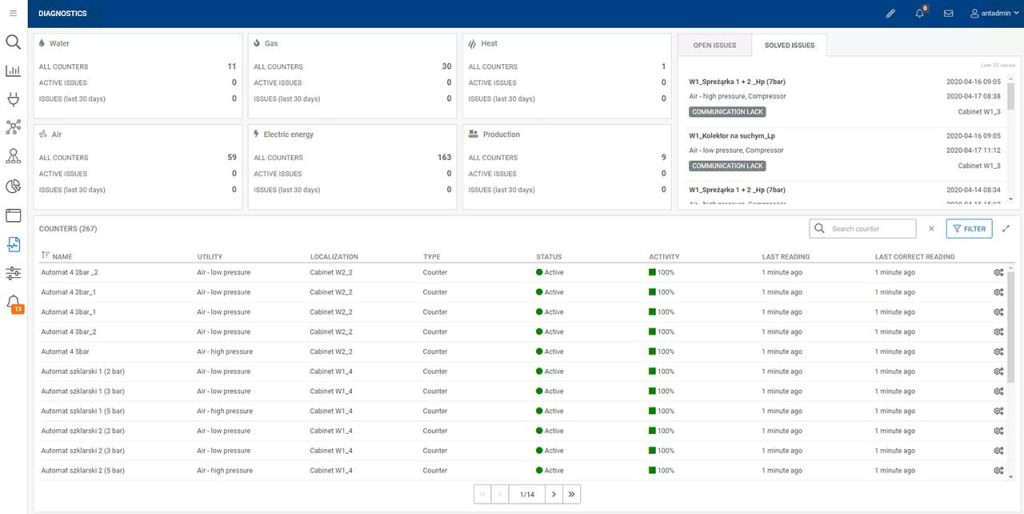Open settings gear for Automat szklarski 2 (5 bar)
The height and width of the screenshot is (514, 1024).
coord(999,470)
